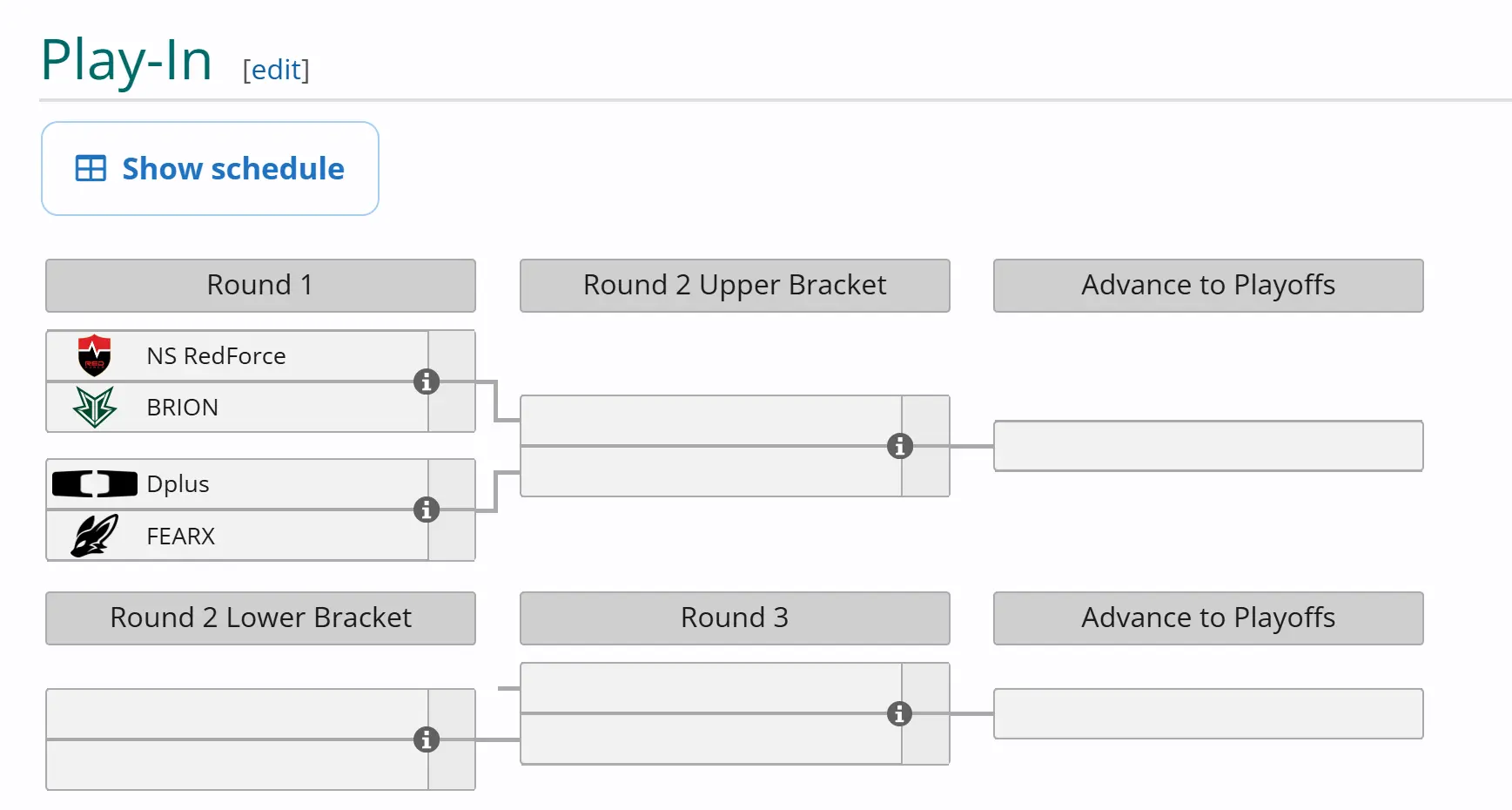The height and width of the screenshot is (810, 1512).
Task: Show the Play-In schedule
Action: pyautogui.click(x=210, y=168)
